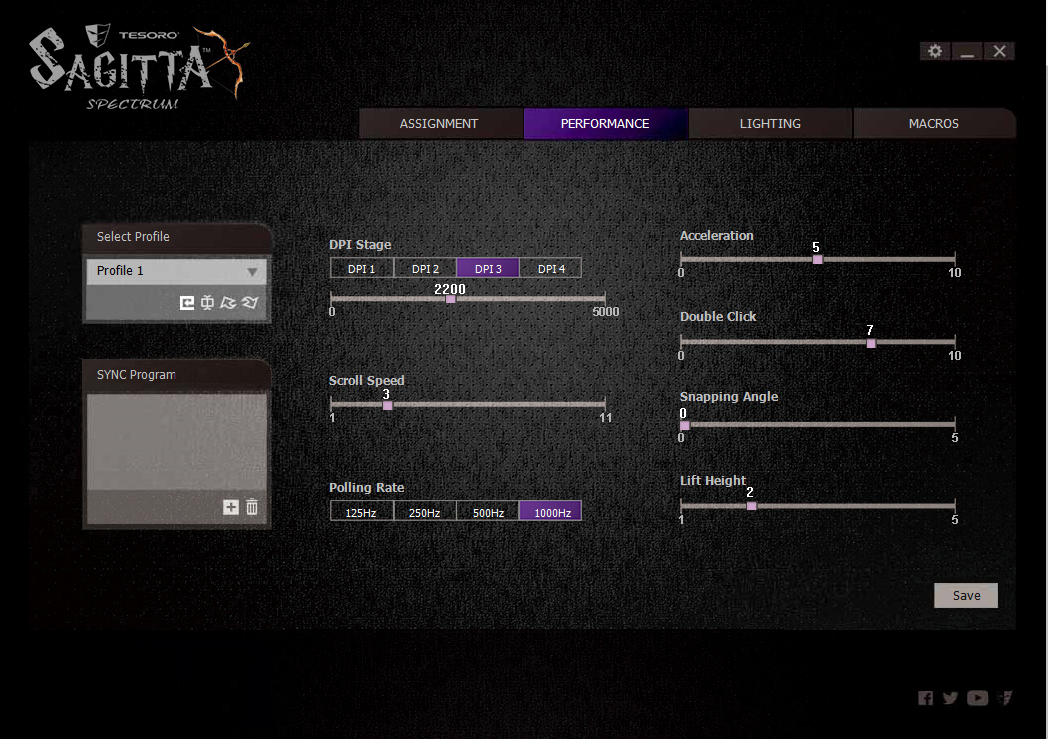Choose the 125Hz polling rate

point(362,512)
